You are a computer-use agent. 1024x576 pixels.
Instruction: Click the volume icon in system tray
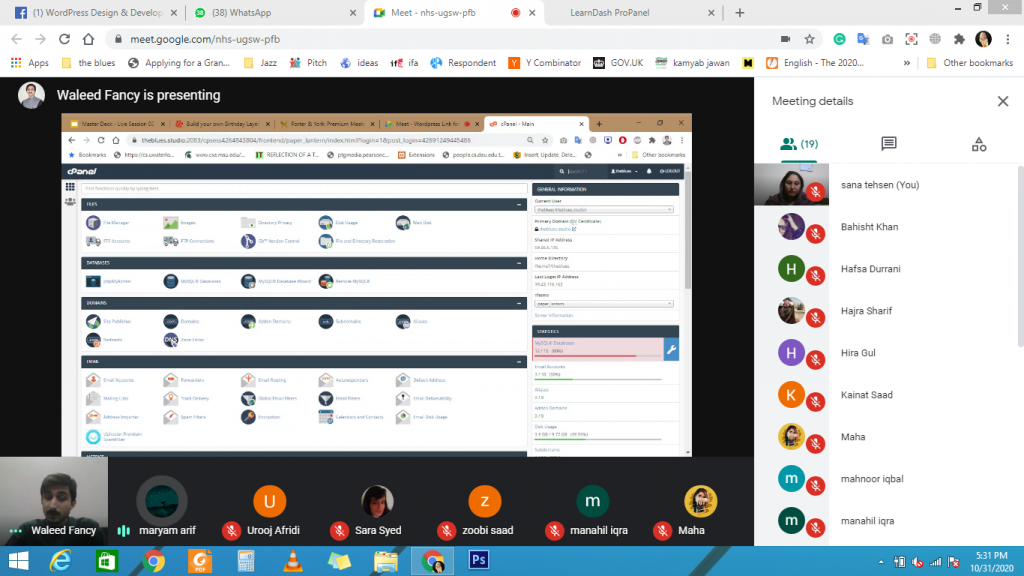(x=917, y=562)
